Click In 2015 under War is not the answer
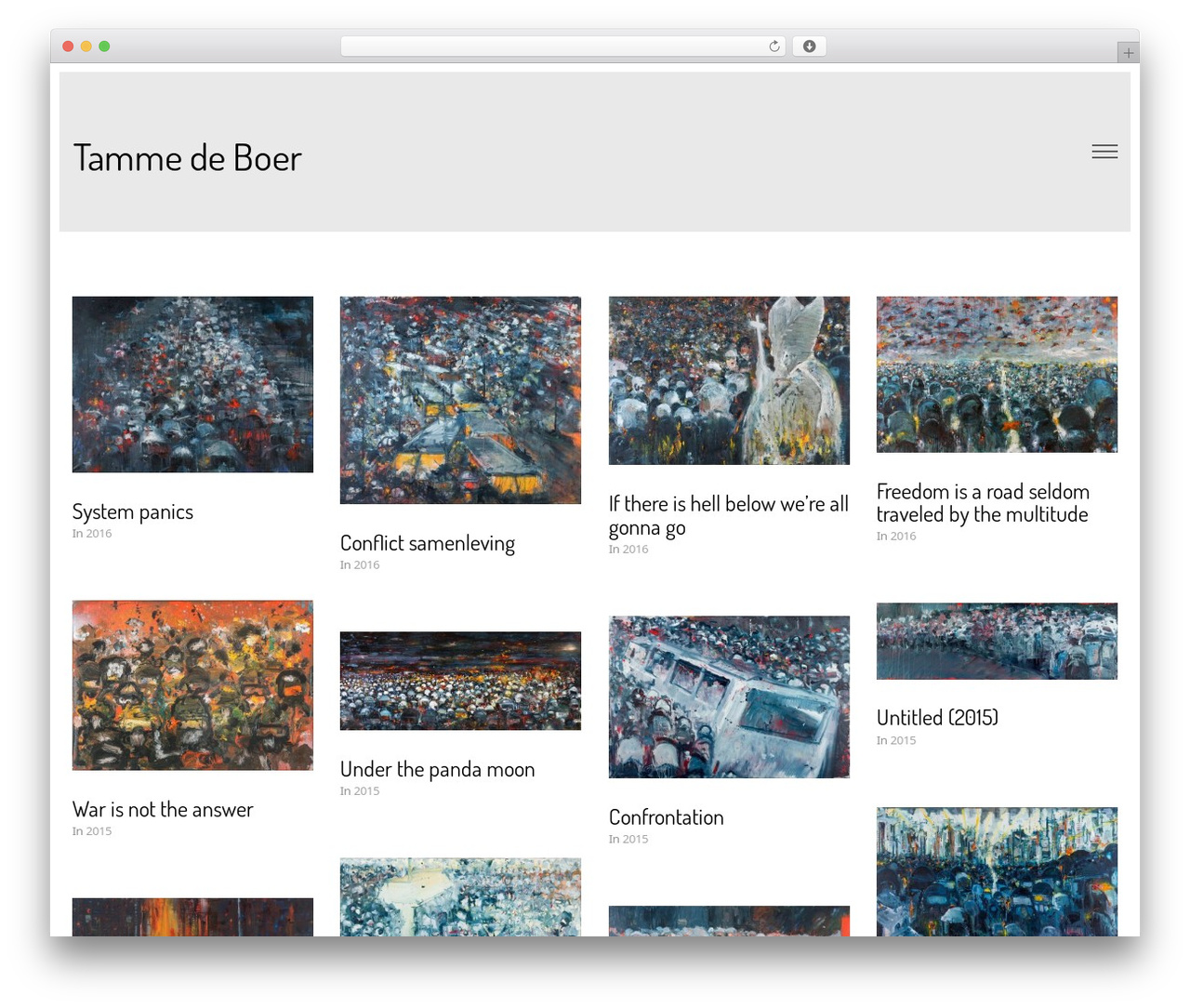Viewport: 1190px width, 1008px height. pyautogui.click(x=92, y=831)
